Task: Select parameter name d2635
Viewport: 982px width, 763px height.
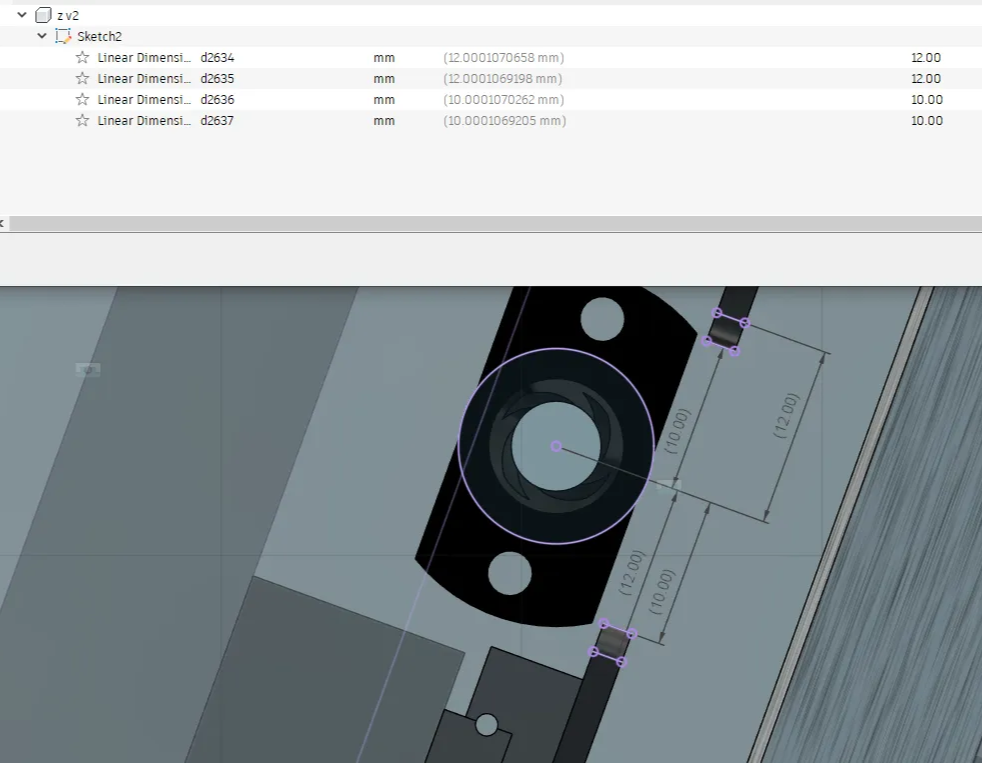Action: (217, 78)
